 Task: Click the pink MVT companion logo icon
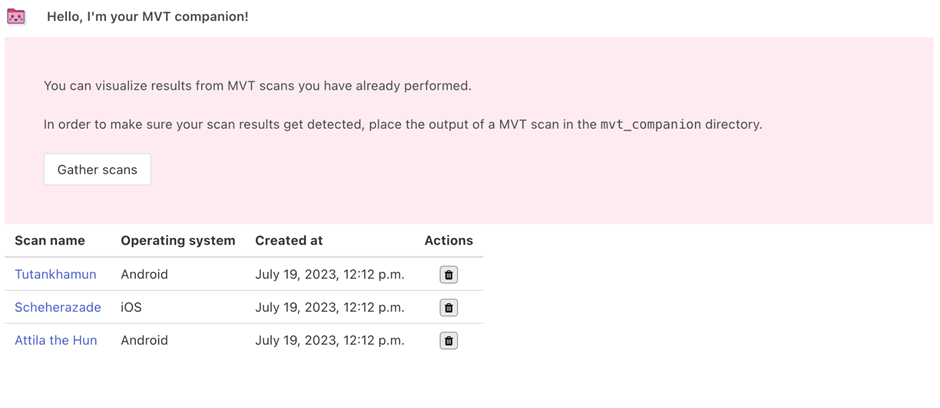[16, 17]
